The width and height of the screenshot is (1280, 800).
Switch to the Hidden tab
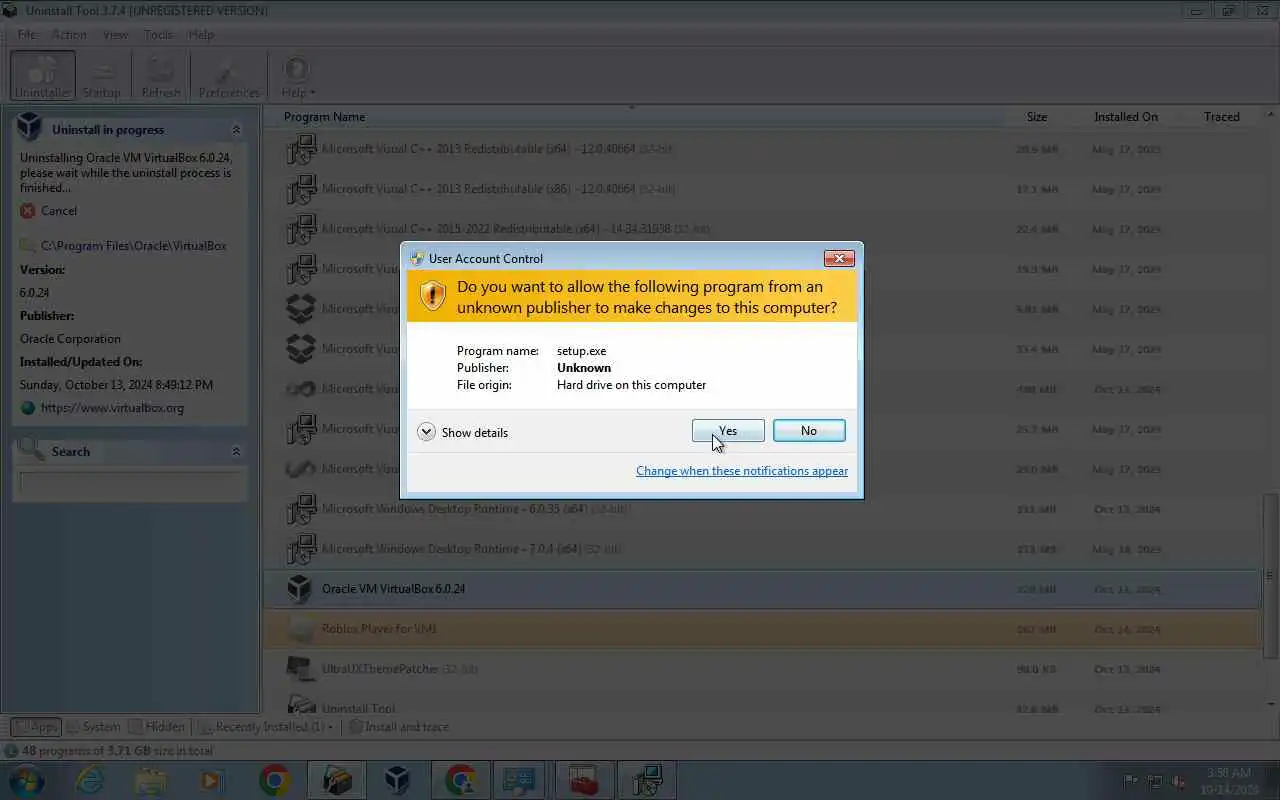tap(156, 727)
